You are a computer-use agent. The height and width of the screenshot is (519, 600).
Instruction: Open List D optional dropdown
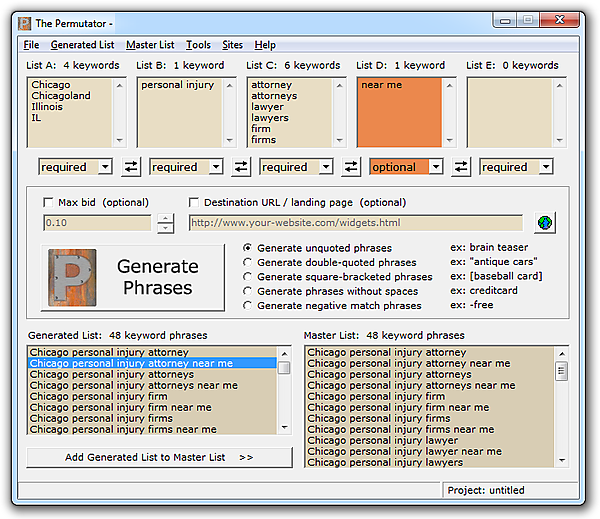[436, 167]
